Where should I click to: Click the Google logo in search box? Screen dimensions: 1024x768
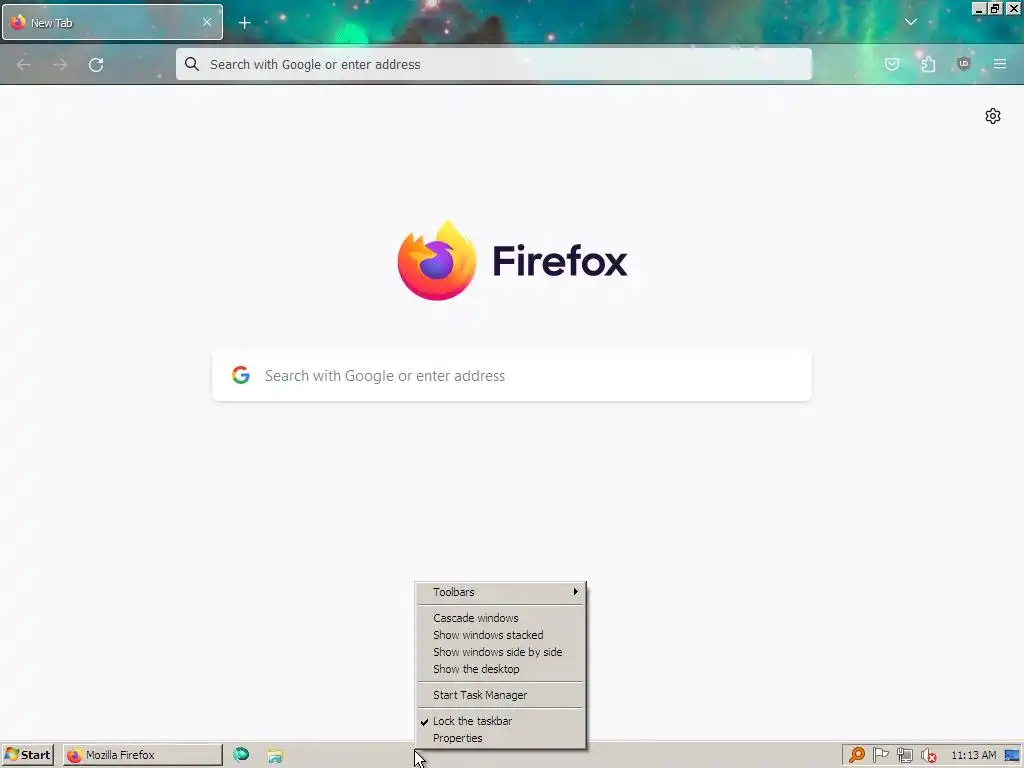tap(241, 375)
